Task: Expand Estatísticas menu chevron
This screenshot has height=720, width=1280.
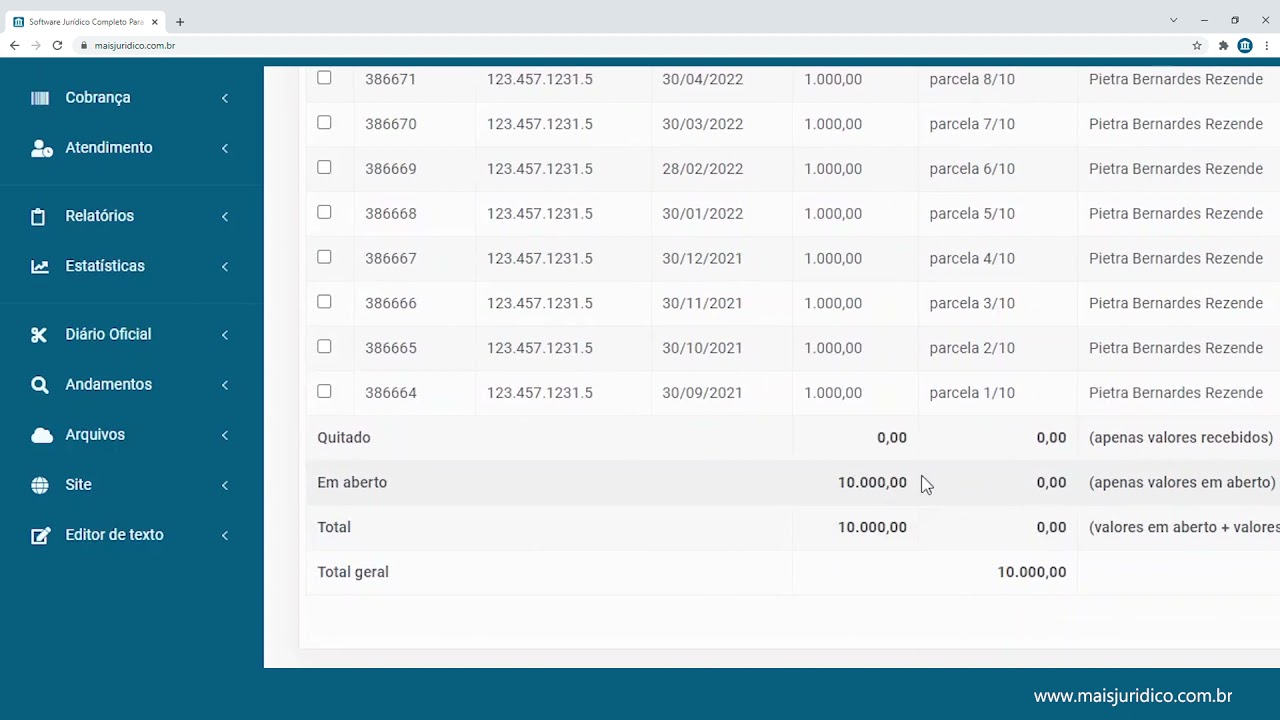Action: tap(225, 266)
